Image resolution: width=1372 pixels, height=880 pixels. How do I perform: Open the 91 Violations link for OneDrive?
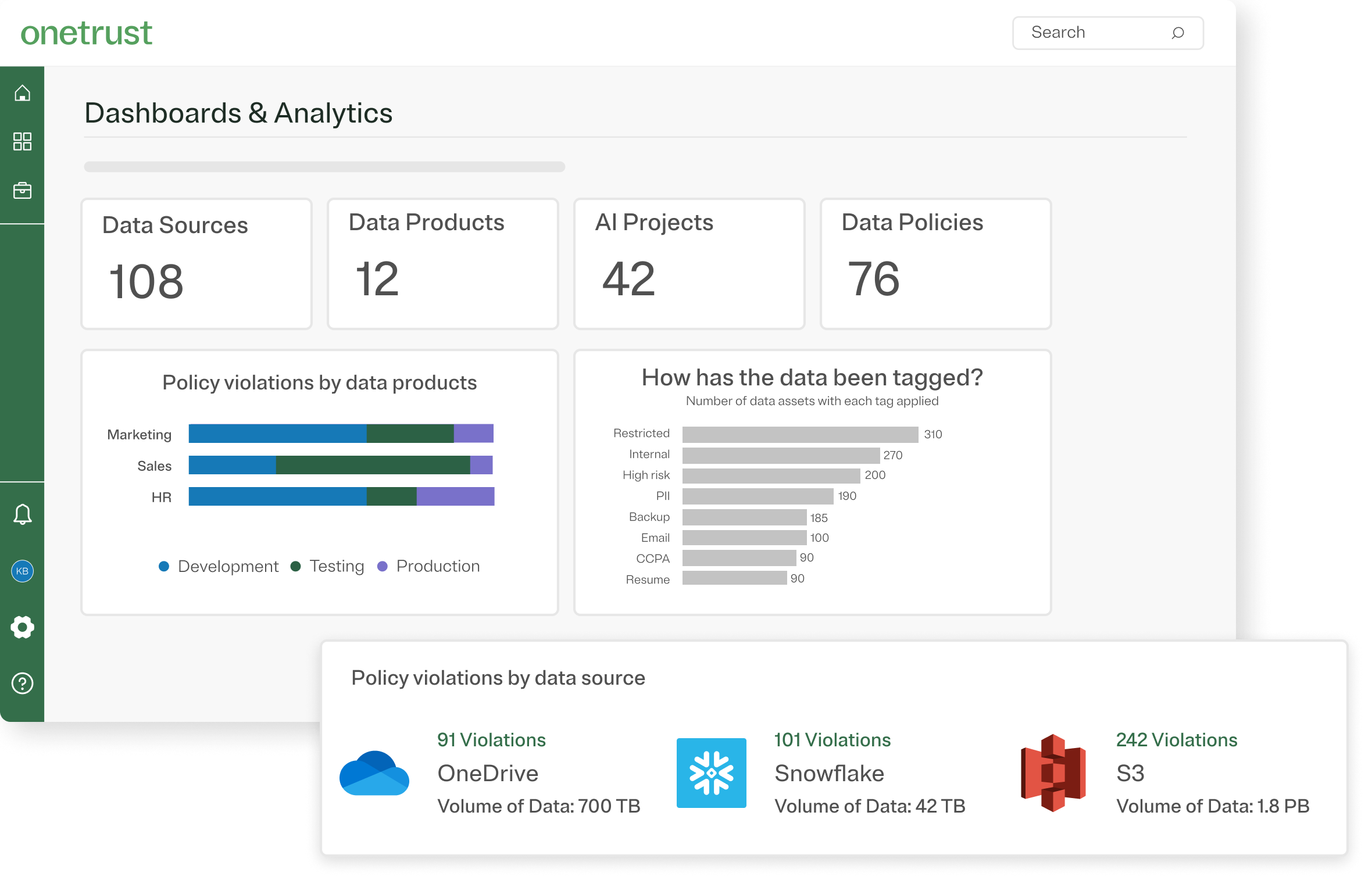491,739
